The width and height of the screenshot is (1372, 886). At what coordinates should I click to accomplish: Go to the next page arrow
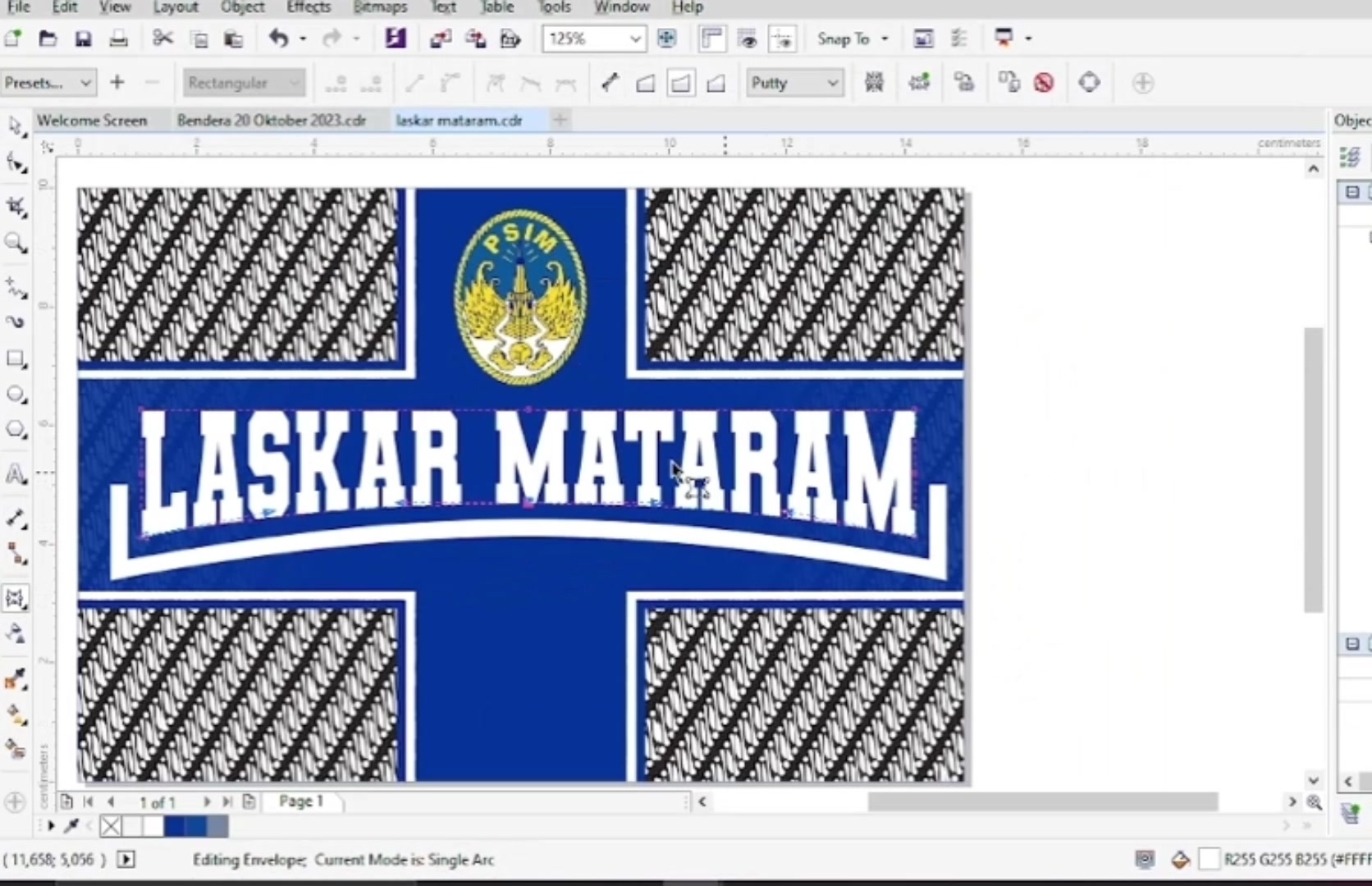pyautogui.click(x=206, y=802)
